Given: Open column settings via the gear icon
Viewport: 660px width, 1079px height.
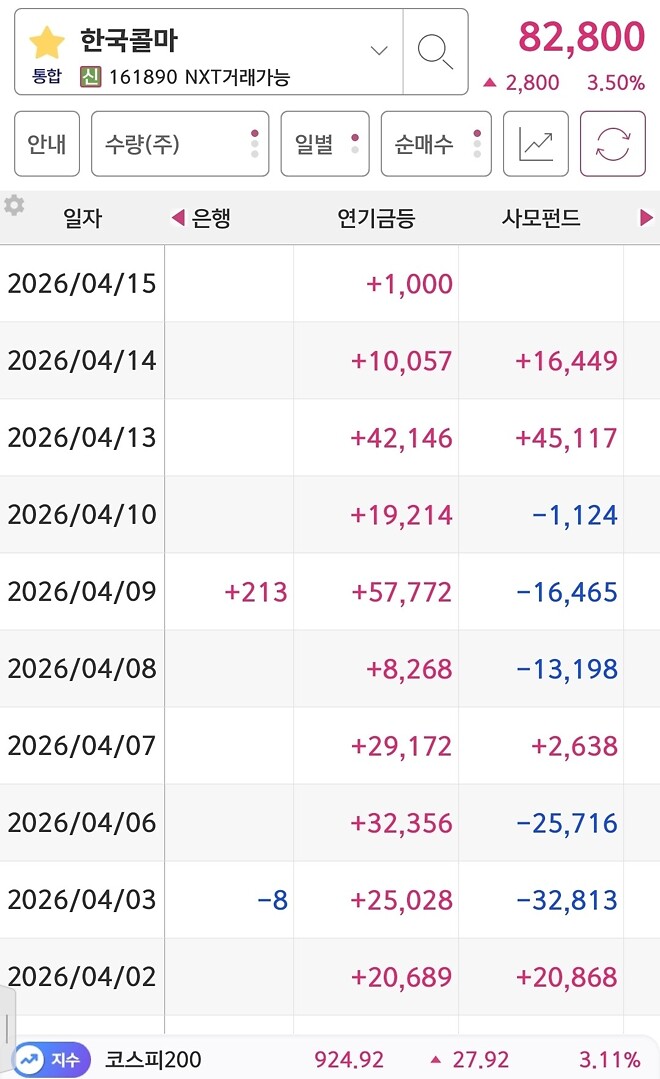Looking at the screenshot, I should [14, 204].
